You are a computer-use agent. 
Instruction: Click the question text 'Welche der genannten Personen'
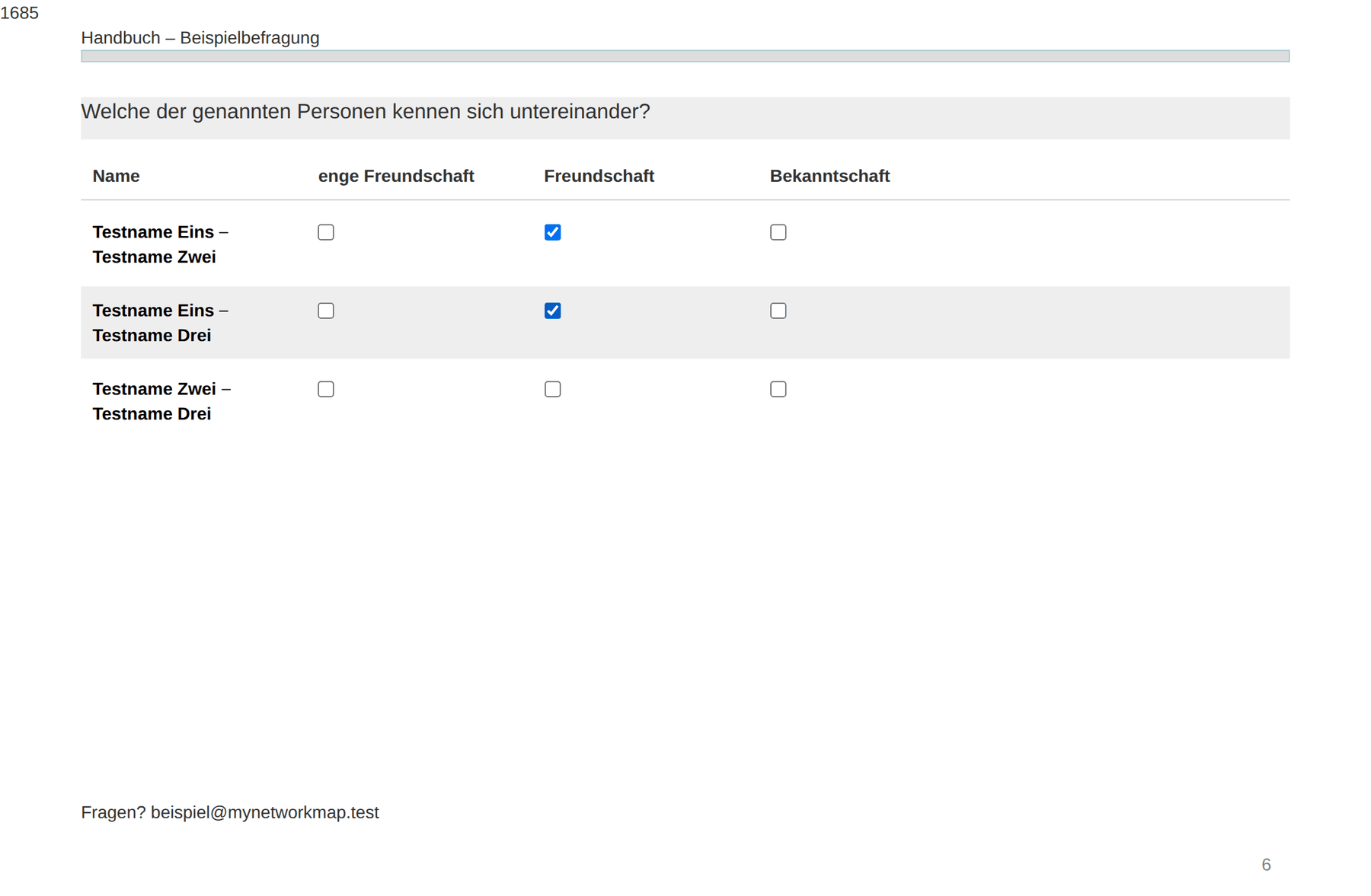pos(234,111)
